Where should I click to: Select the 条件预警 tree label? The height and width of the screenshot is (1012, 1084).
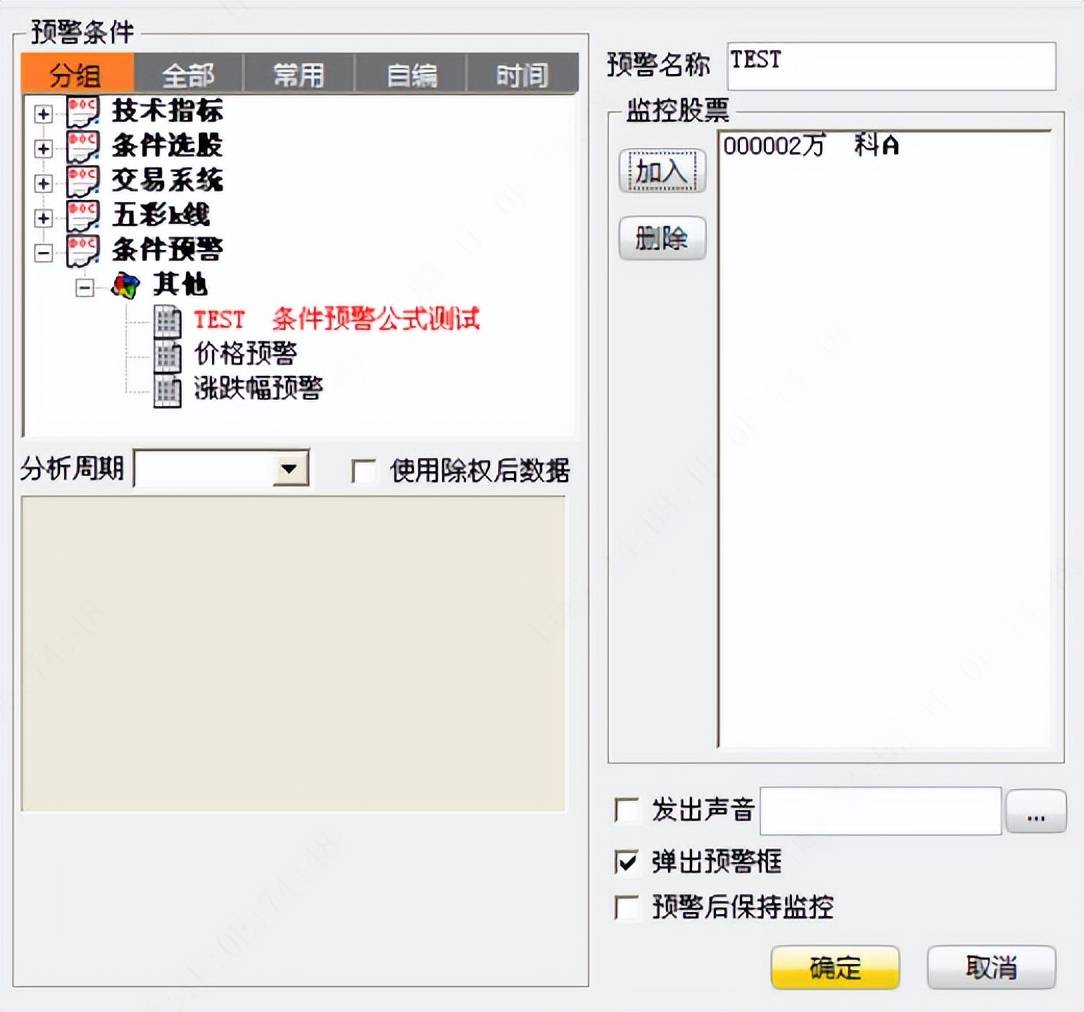coord(167,249)
